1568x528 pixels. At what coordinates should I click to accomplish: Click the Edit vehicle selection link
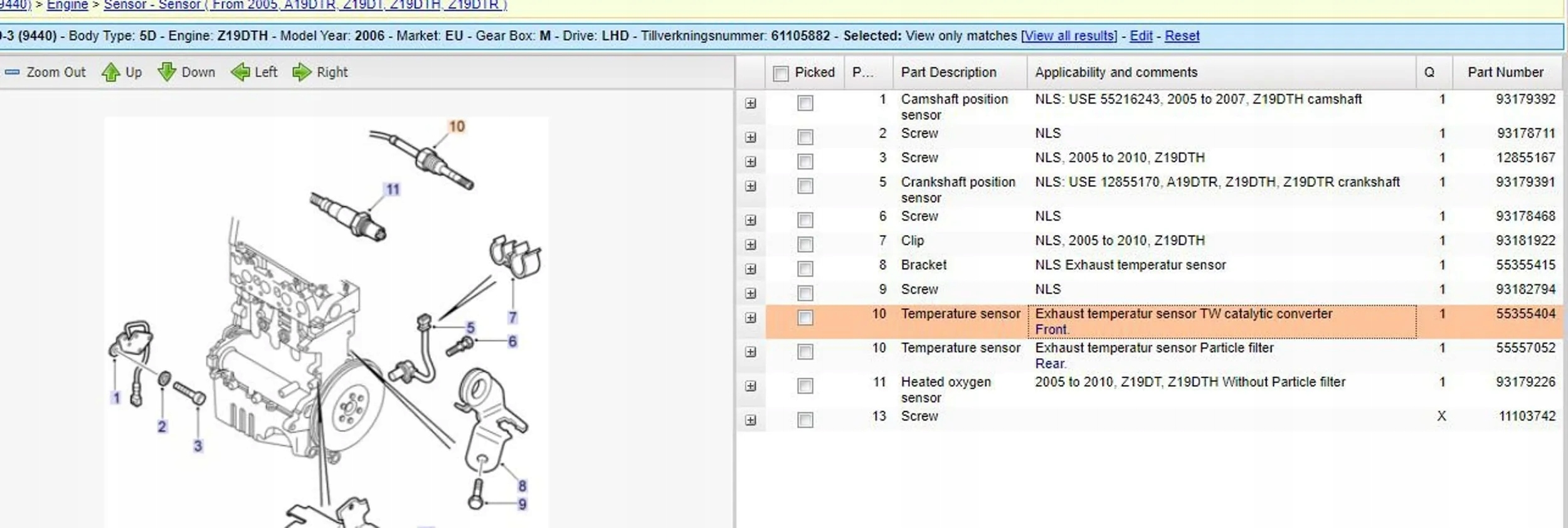(x=1141, y=36)
